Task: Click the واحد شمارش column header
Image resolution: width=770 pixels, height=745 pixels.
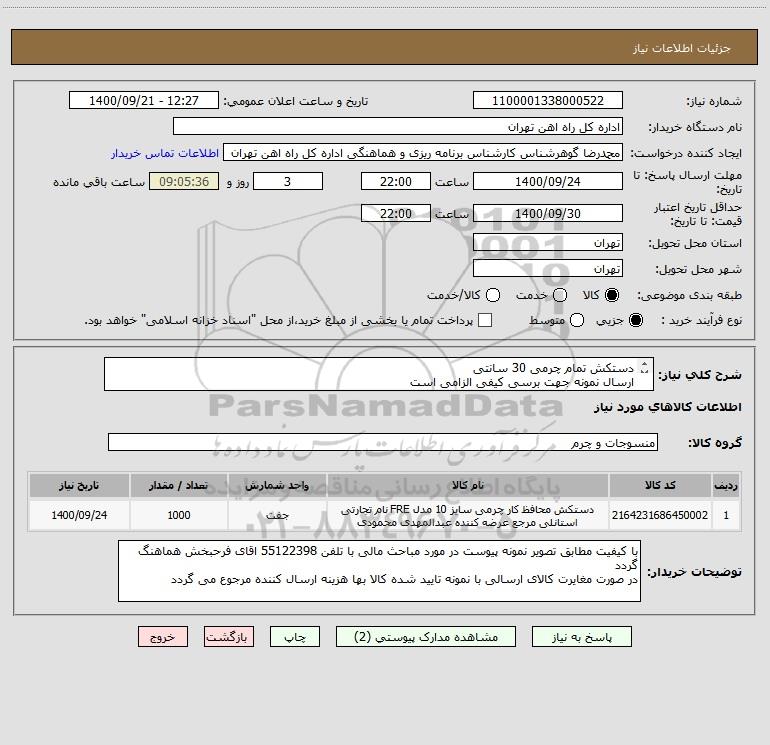Action: coord(277,485)
